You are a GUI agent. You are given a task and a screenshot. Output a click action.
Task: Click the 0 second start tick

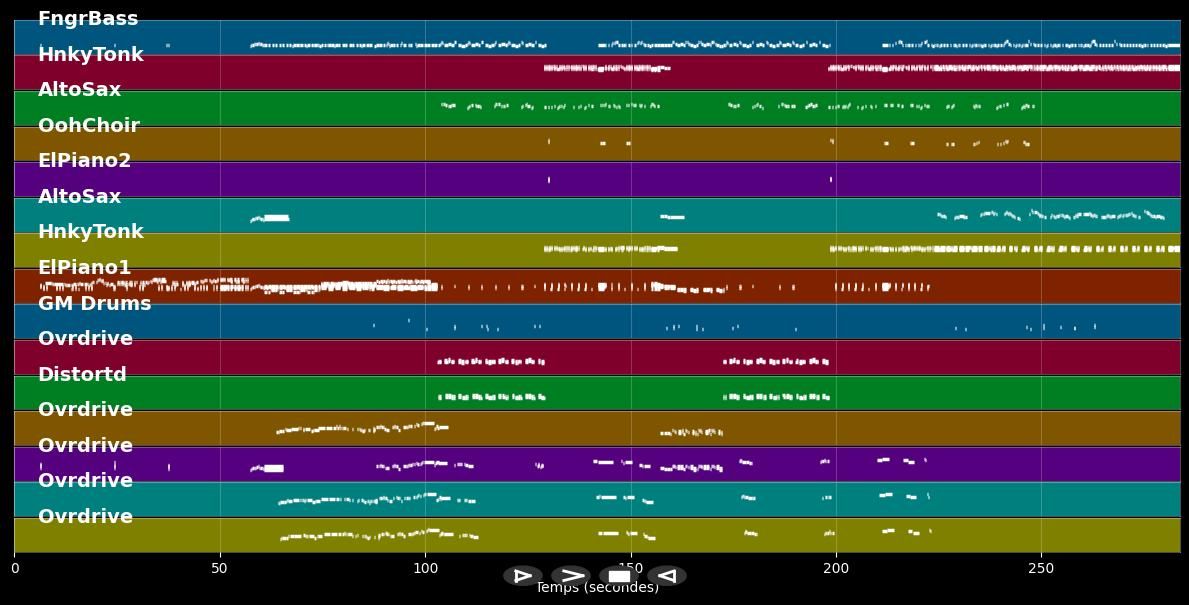14,568
